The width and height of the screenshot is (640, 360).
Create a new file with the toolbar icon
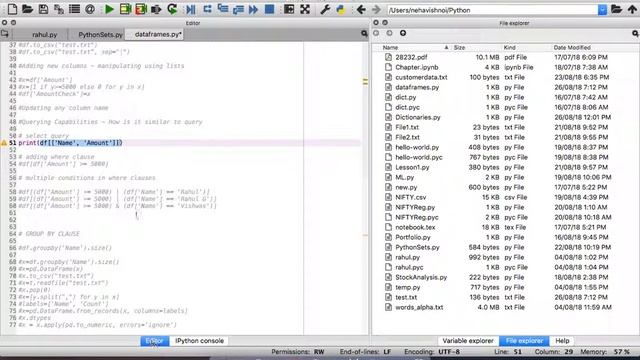click(x=12, y=9)
